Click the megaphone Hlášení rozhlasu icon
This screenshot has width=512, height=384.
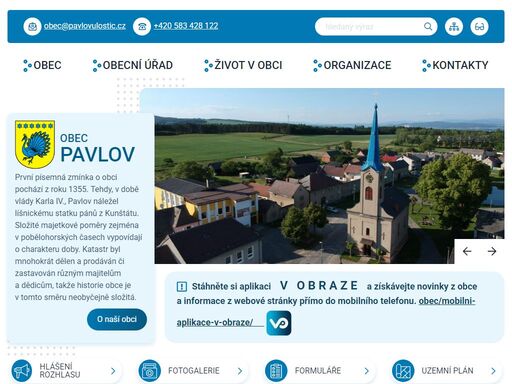(22, 371)
